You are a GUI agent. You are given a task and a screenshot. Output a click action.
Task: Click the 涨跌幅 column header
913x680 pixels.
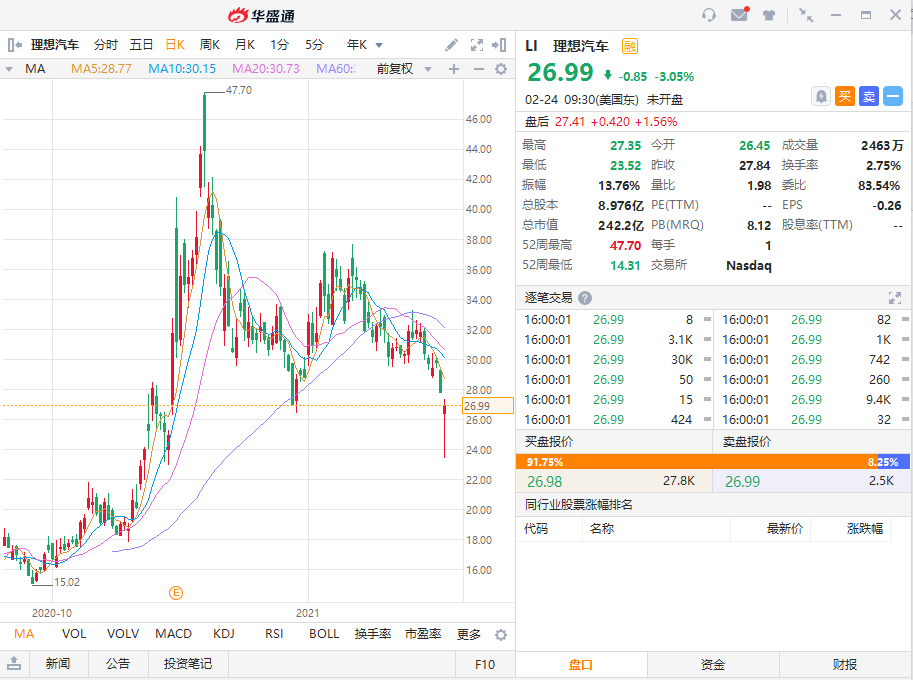pos(865,529)
